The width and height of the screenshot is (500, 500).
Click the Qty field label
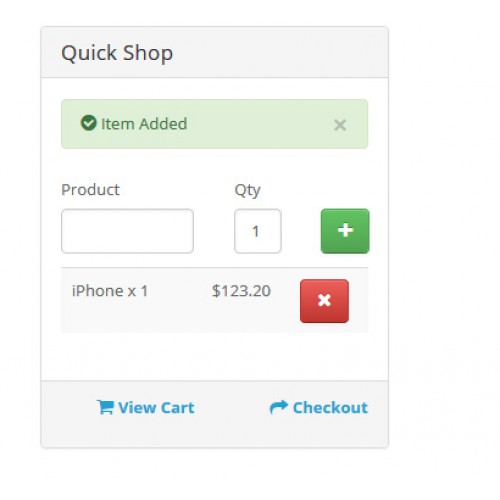click(x=247, y=190)
